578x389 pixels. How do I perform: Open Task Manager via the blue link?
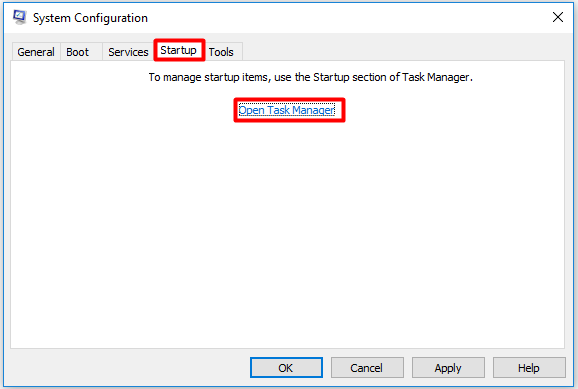[x=286, y=110]
